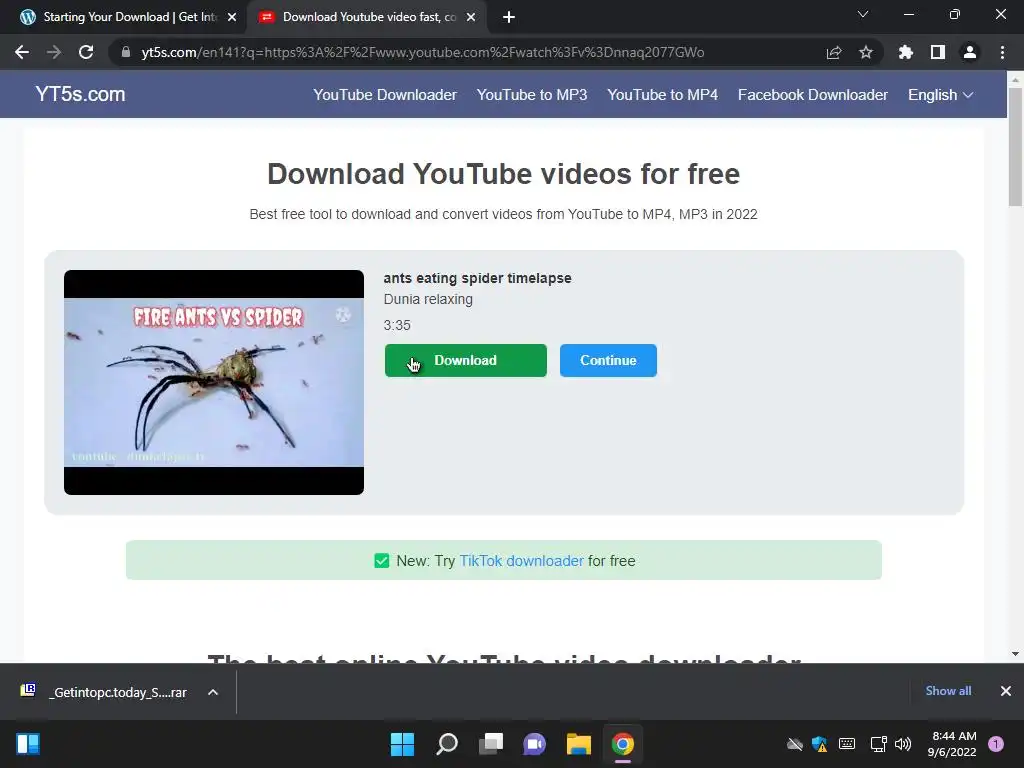Open Windows Start menu
The width and height of the screenshot is (1024, 768).
(402, 744)
